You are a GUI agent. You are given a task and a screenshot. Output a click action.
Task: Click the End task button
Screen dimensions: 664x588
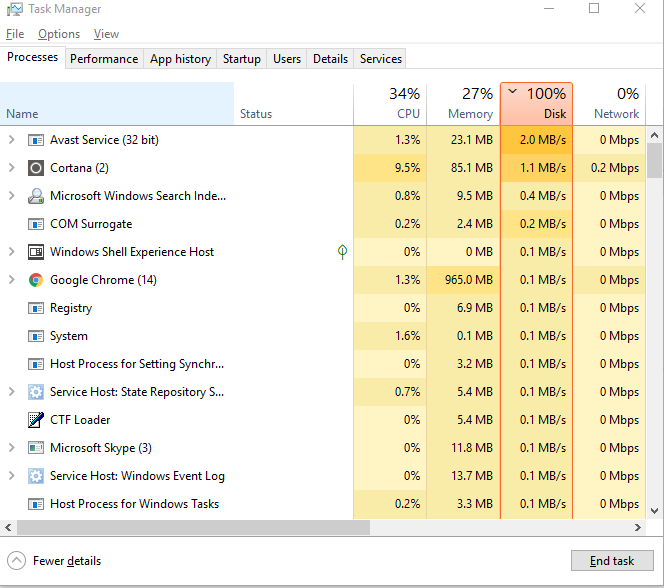tap(612, 561)
